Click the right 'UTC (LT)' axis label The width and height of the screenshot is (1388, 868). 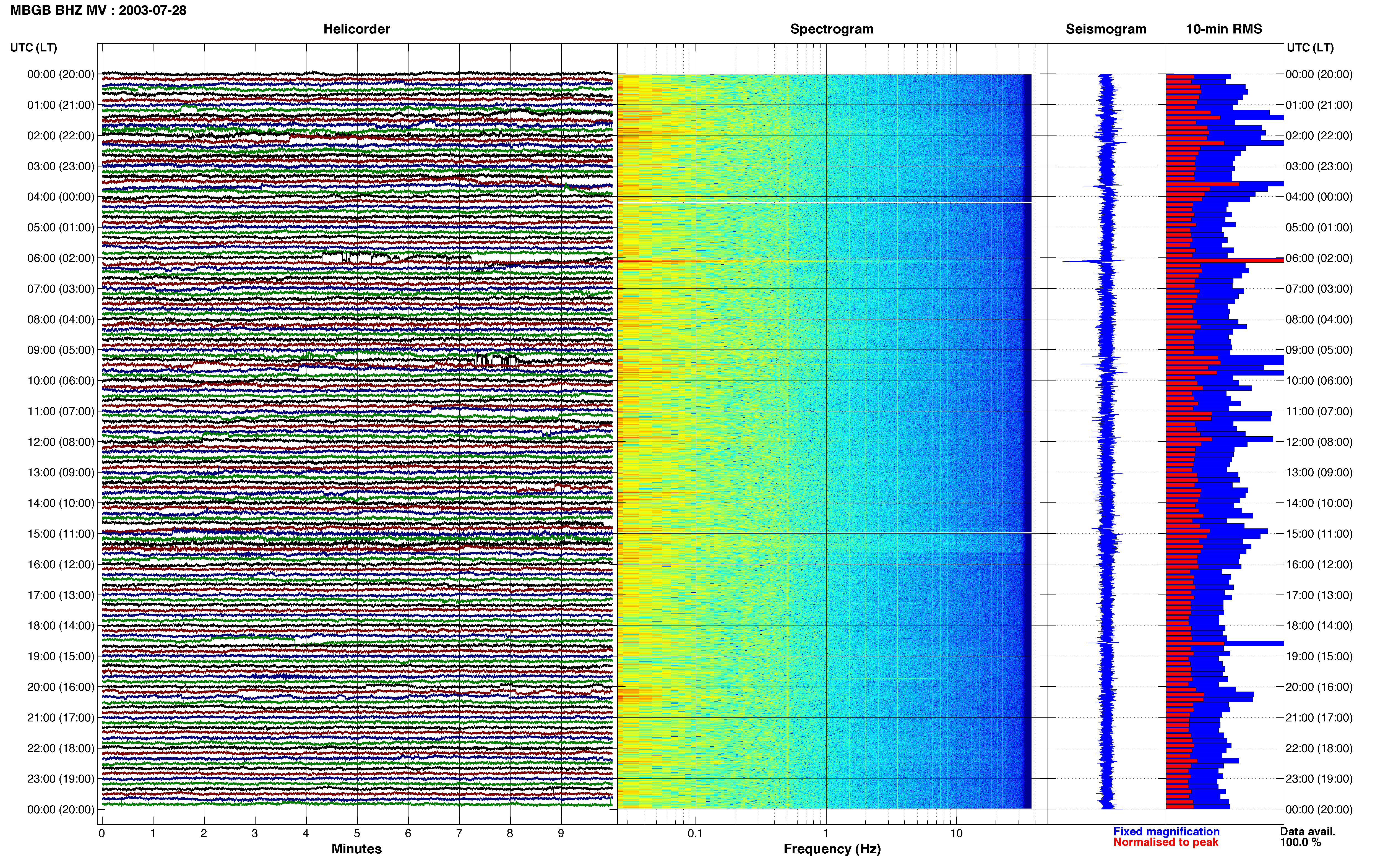coord(1310,48)
